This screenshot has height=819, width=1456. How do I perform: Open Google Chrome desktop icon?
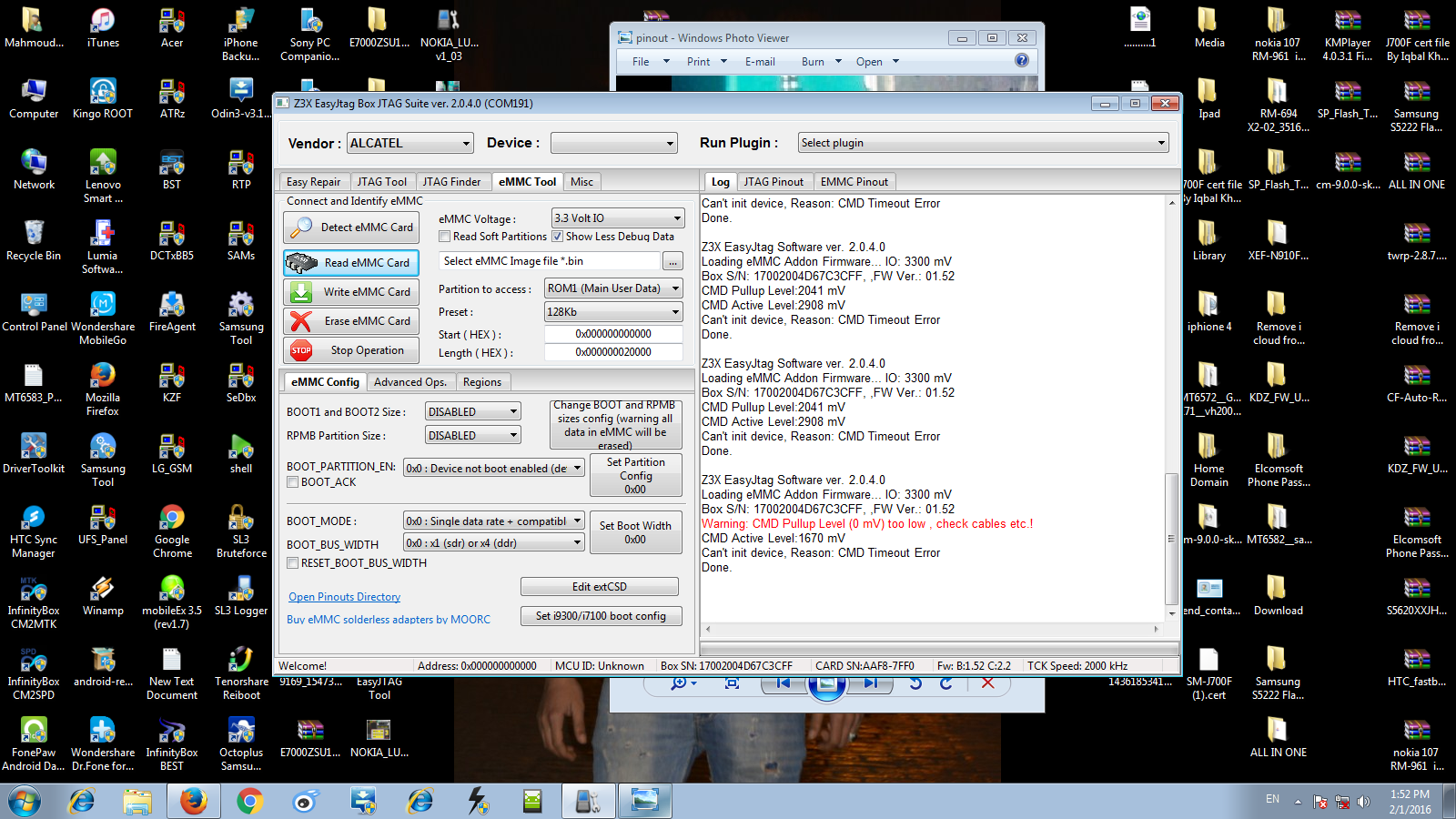pyautogui.click(x=172, y=531)
